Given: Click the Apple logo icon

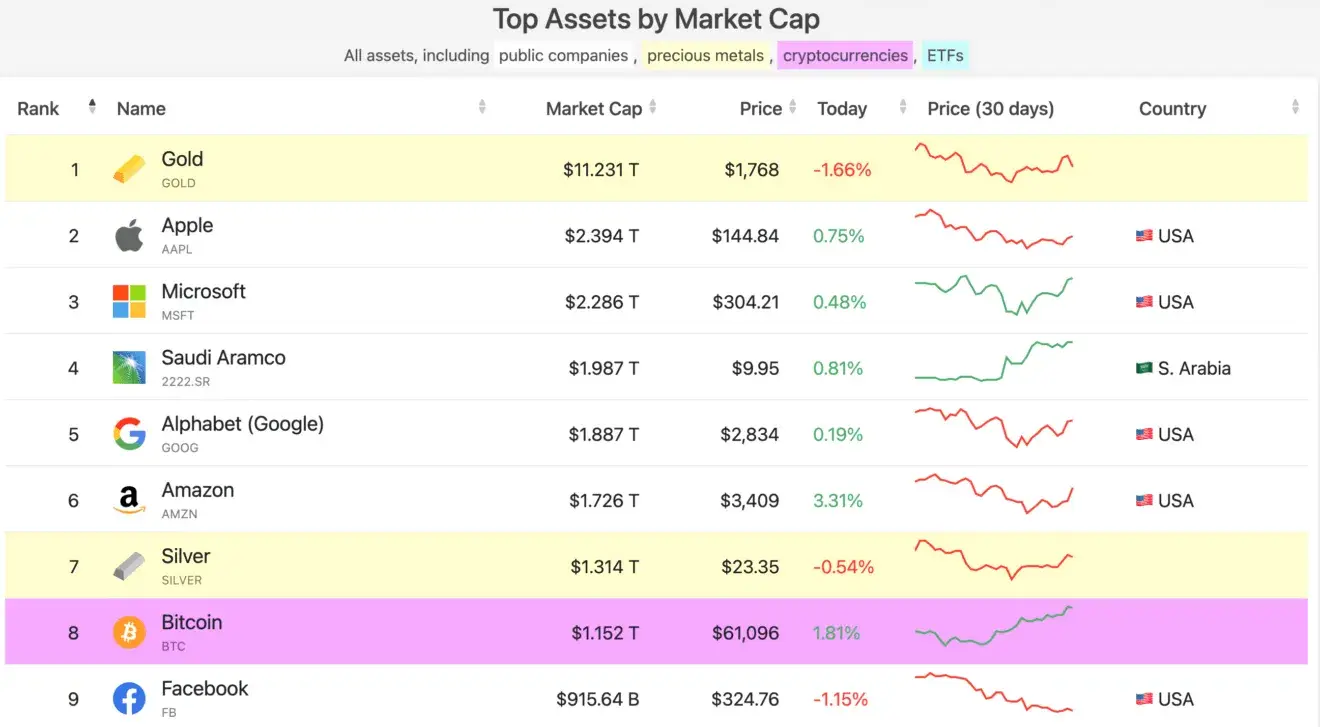Looking at the screenshot, I should [129, 236].
